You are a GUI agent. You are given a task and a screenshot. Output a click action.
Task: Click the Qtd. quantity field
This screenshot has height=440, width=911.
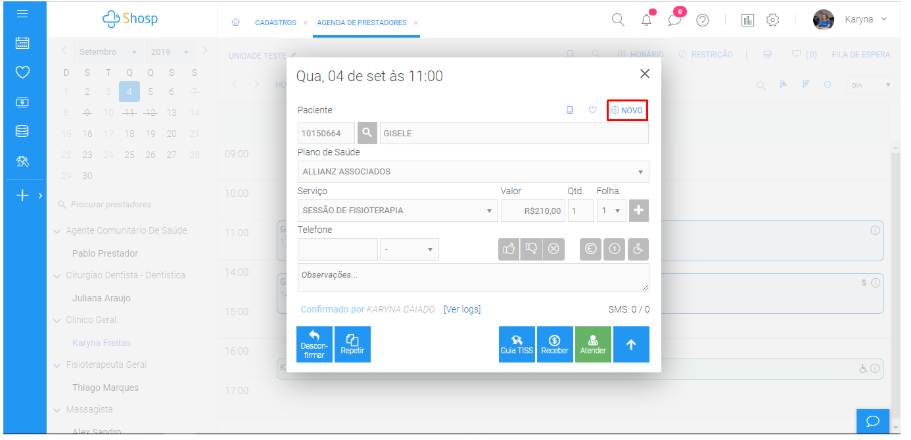click(x=581, y=210)
